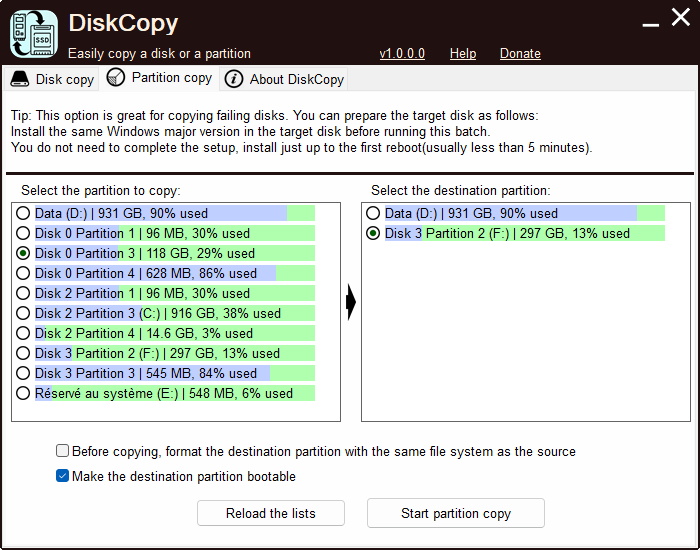The height and width of the screenshot is (550, 700).
Task: Select source Disk 0 Partition 1 radio
Action: 23,233
